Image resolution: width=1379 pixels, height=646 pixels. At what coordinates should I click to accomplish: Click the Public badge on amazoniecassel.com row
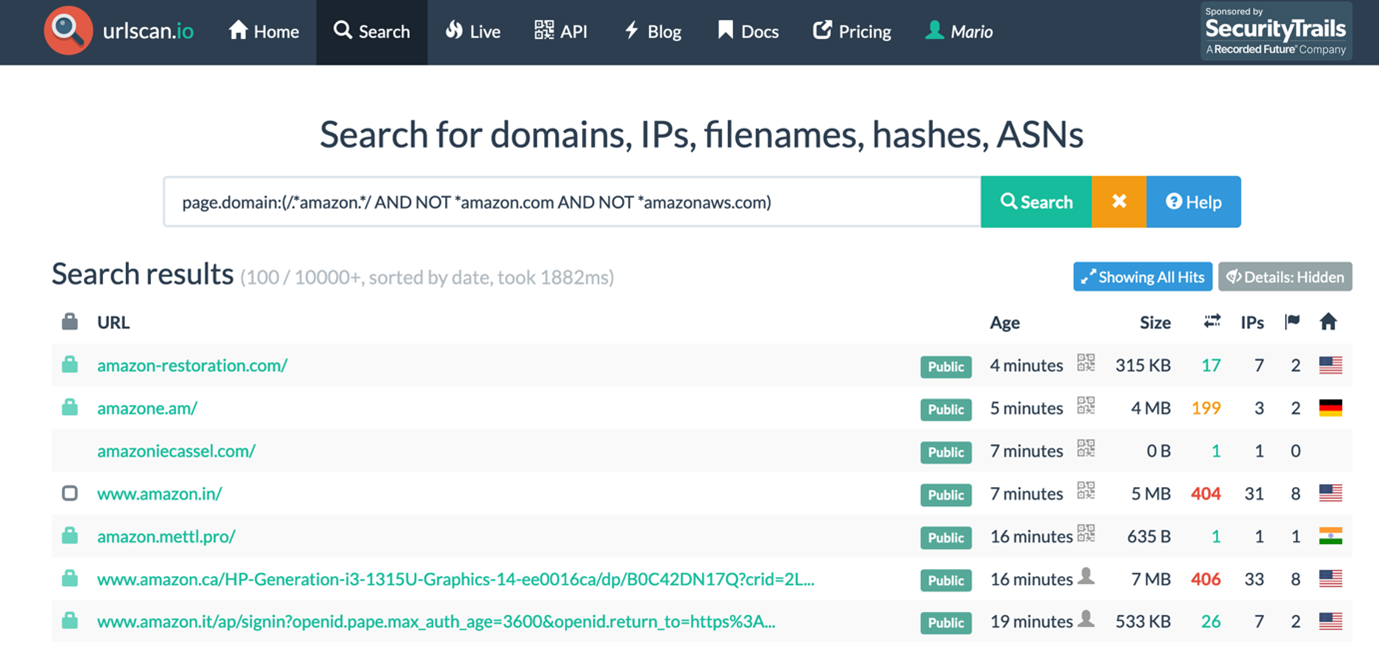tap(946, 452)
